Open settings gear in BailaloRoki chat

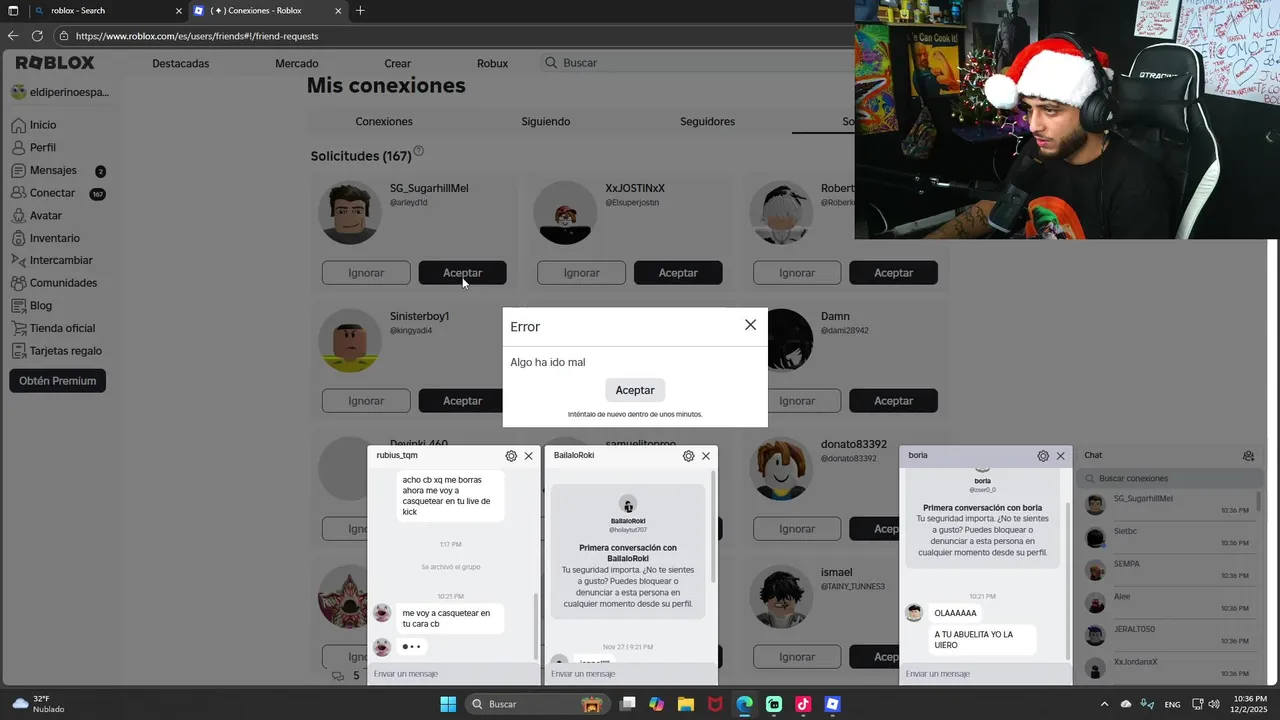pos(688,456)
